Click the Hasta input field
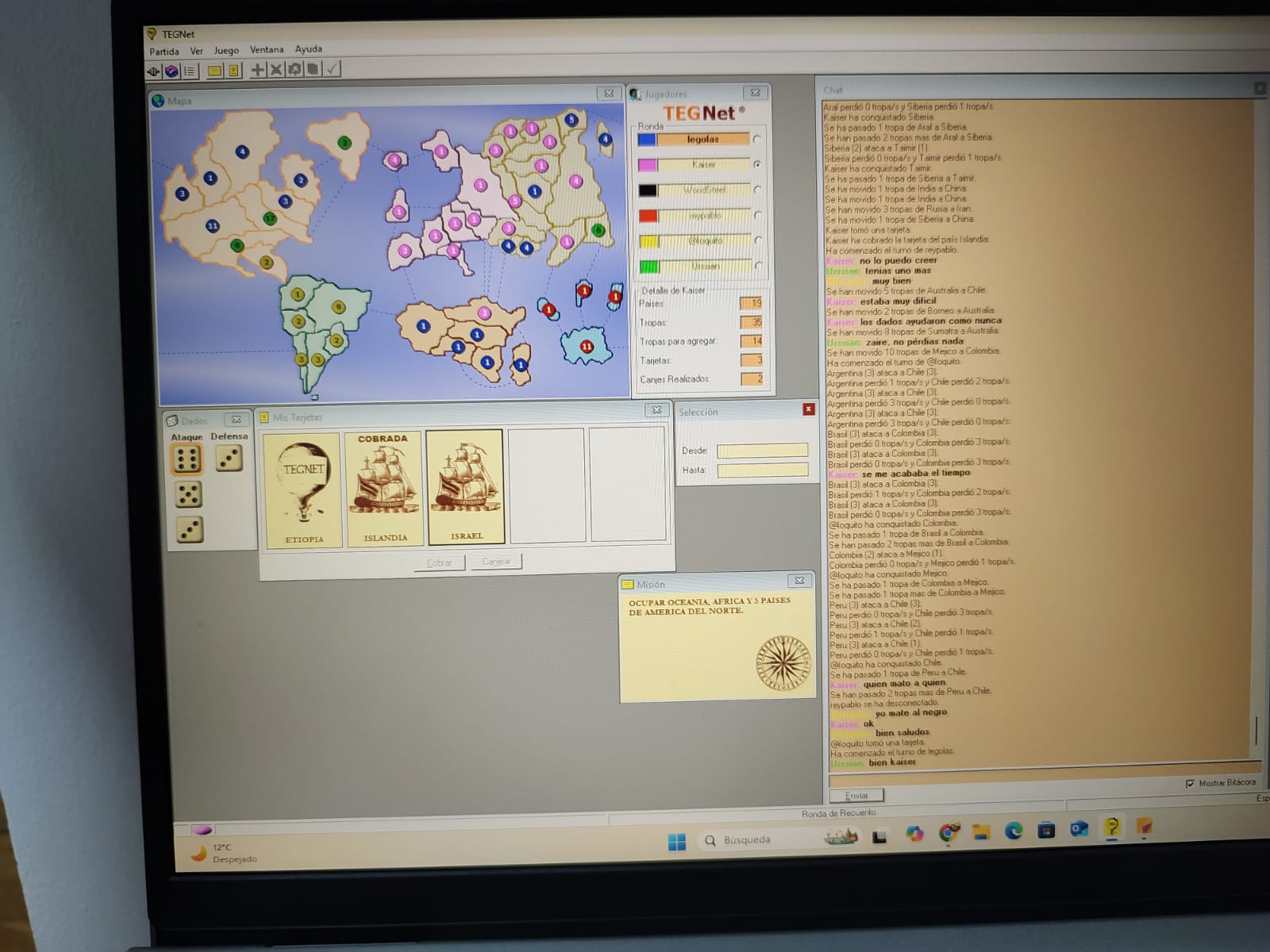1270x952 pixels. [763, 470]
